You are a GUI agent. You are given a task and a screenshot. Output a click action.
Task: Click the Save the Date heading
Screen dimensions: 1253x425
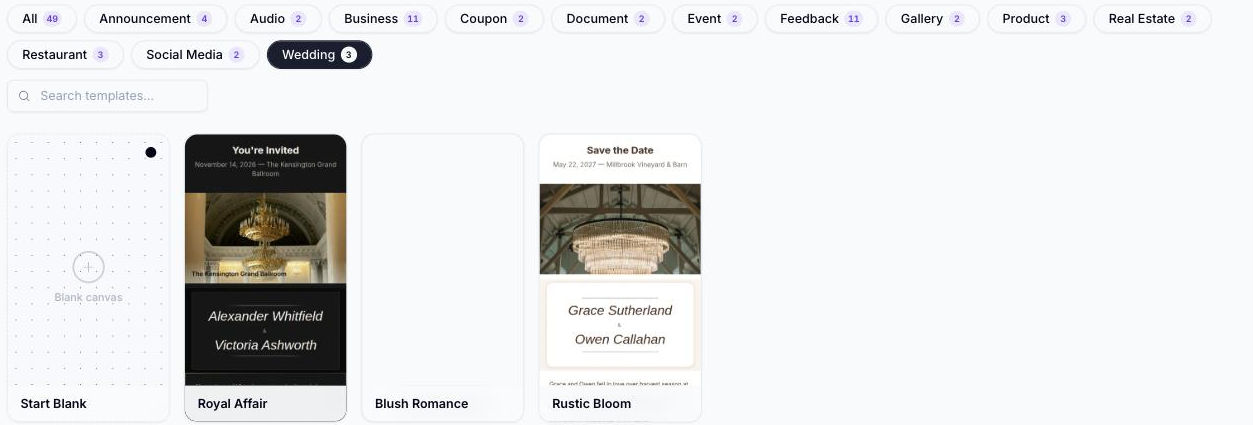tap(620, 151)
